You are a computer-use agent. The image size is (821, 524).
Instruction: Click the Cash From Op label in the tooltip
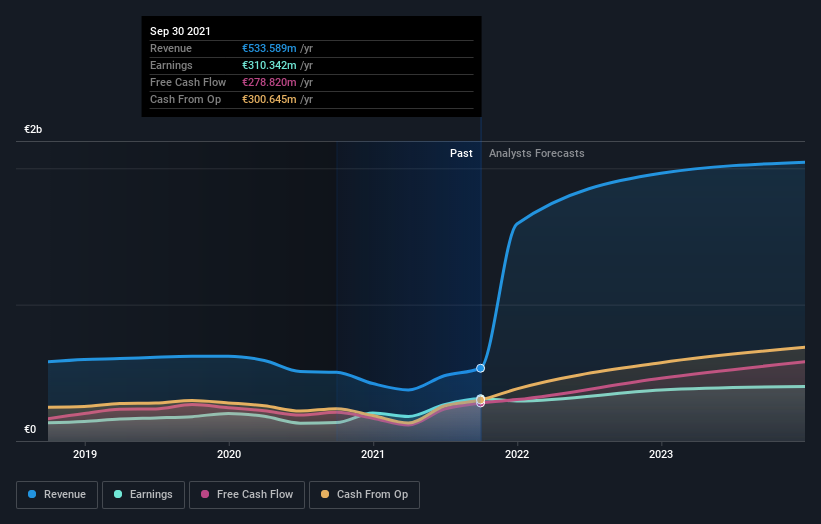(x=185, y=99)
